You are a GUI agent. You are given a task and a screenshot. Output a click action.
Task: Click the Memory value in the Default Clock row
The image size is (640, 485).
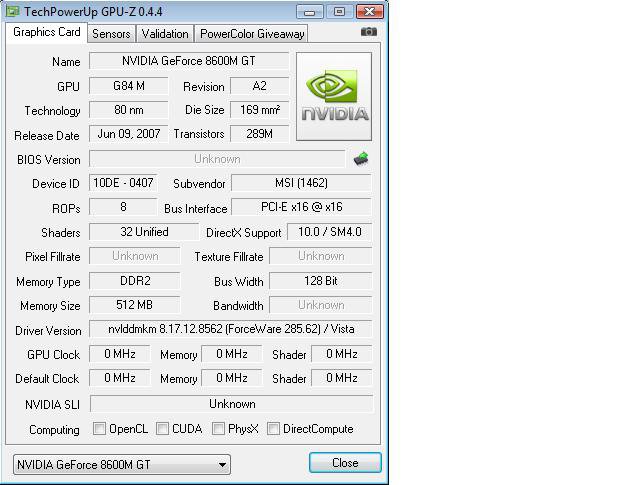coord(232,378)
